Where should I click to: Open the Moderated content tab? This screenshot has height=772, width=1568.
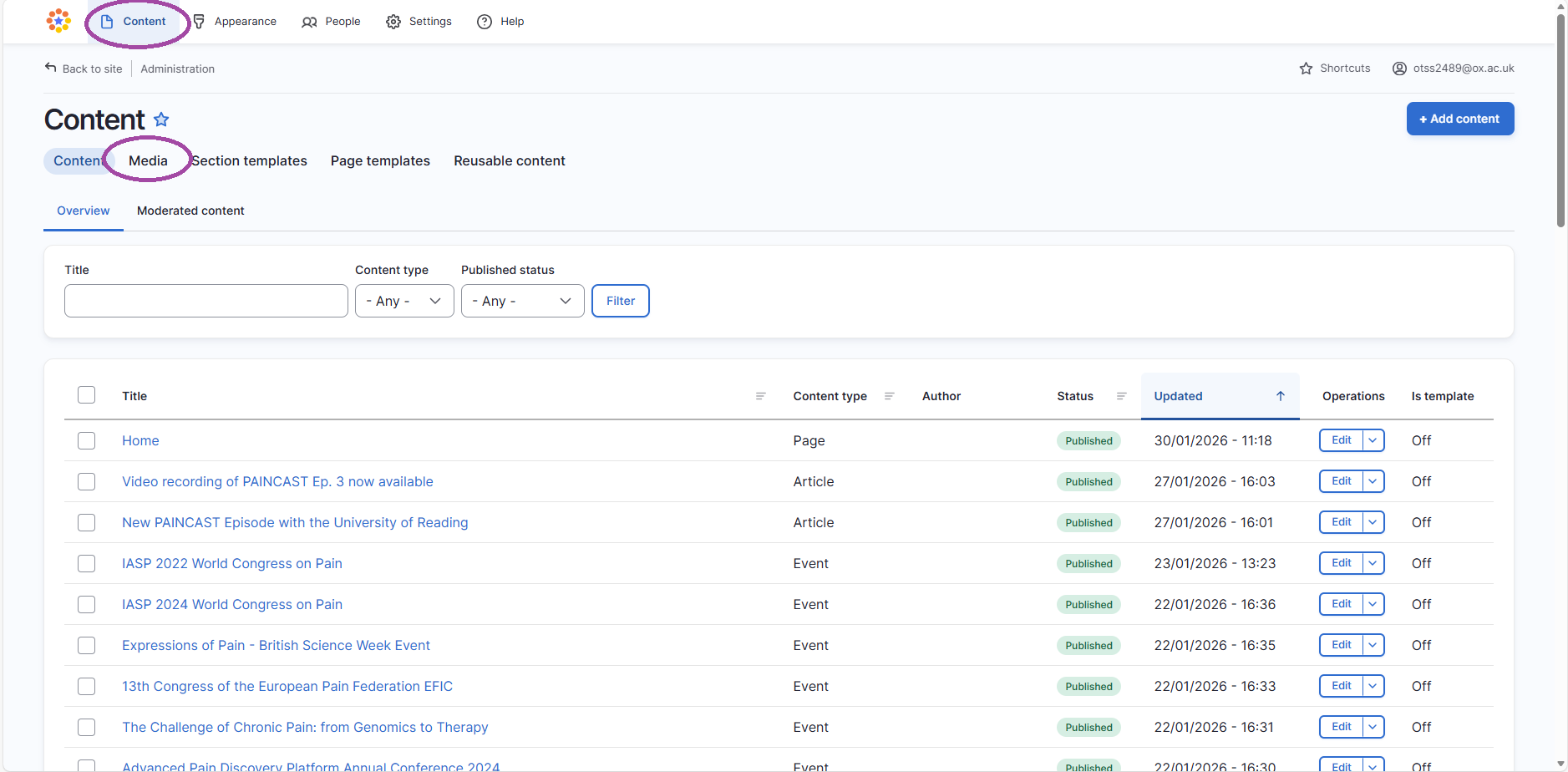190,211
